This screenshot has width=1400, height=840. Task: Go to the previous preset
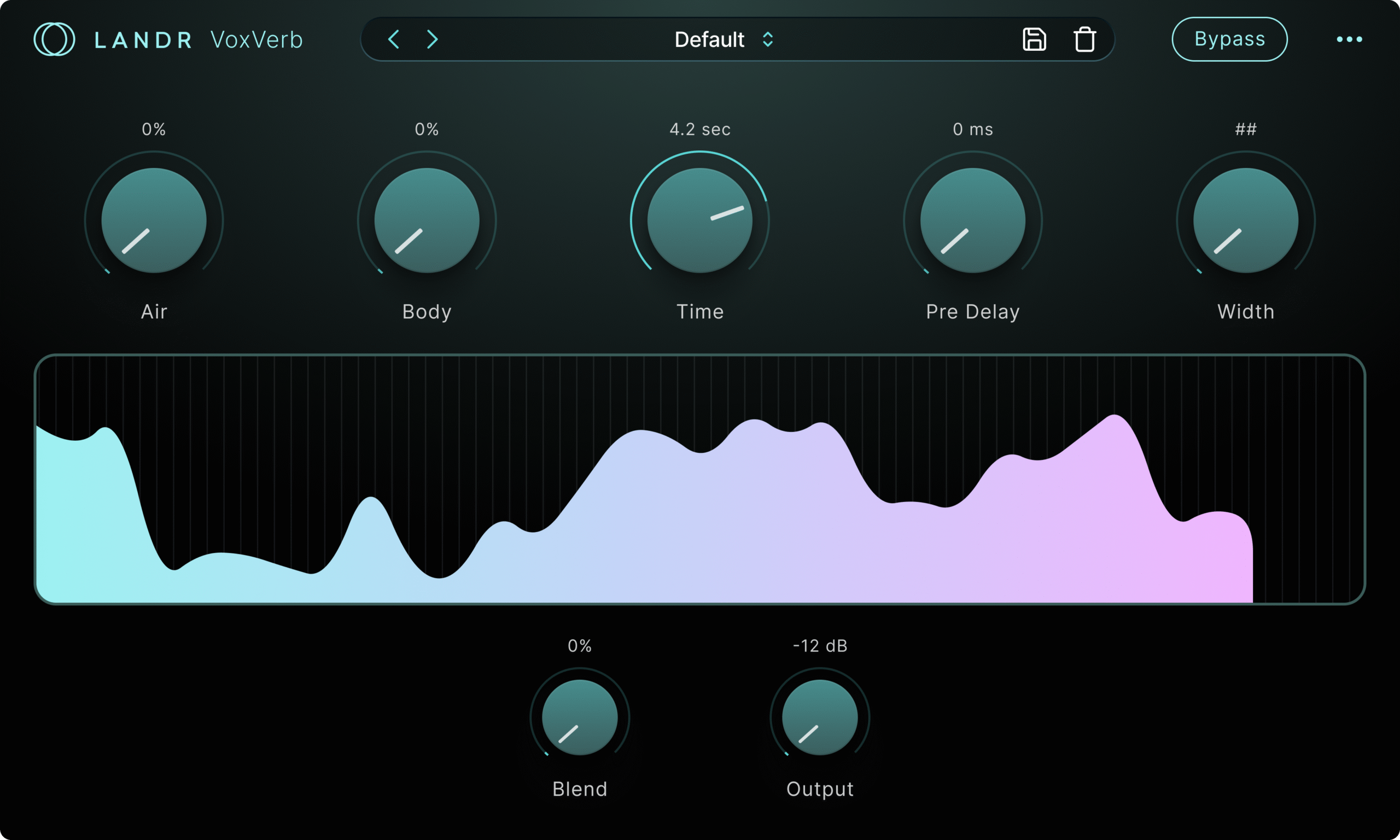pos(393,39)
